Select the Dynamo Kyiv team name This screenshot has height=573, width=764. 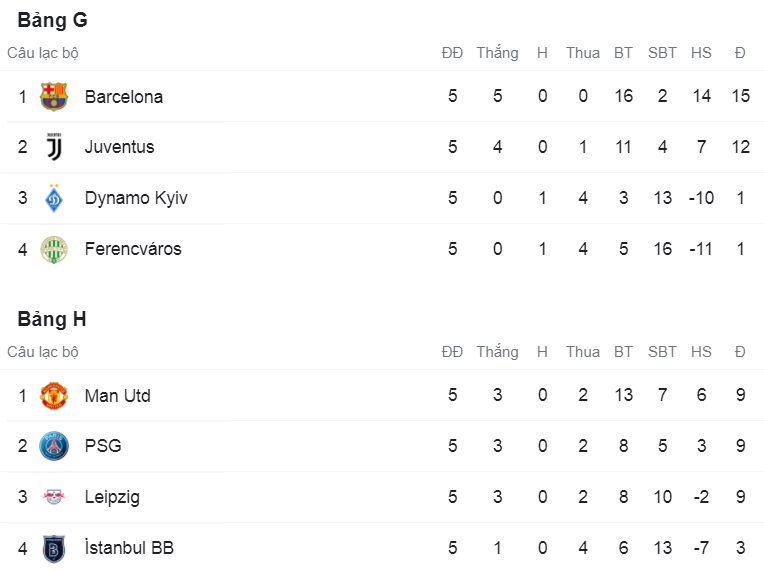[135, 198]
